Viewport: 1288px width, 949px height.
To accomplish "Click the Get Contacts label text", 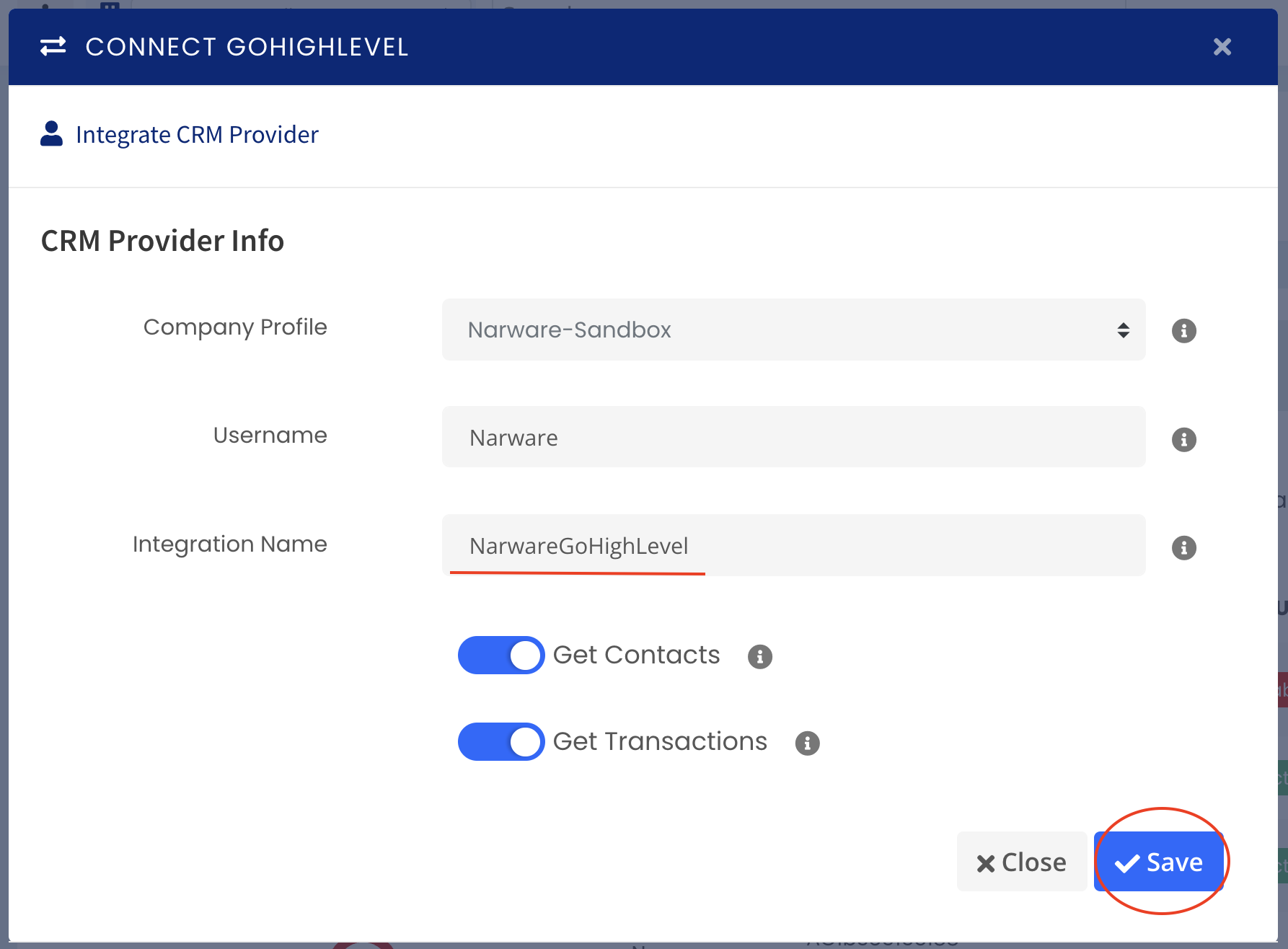I will pos(636,655).
